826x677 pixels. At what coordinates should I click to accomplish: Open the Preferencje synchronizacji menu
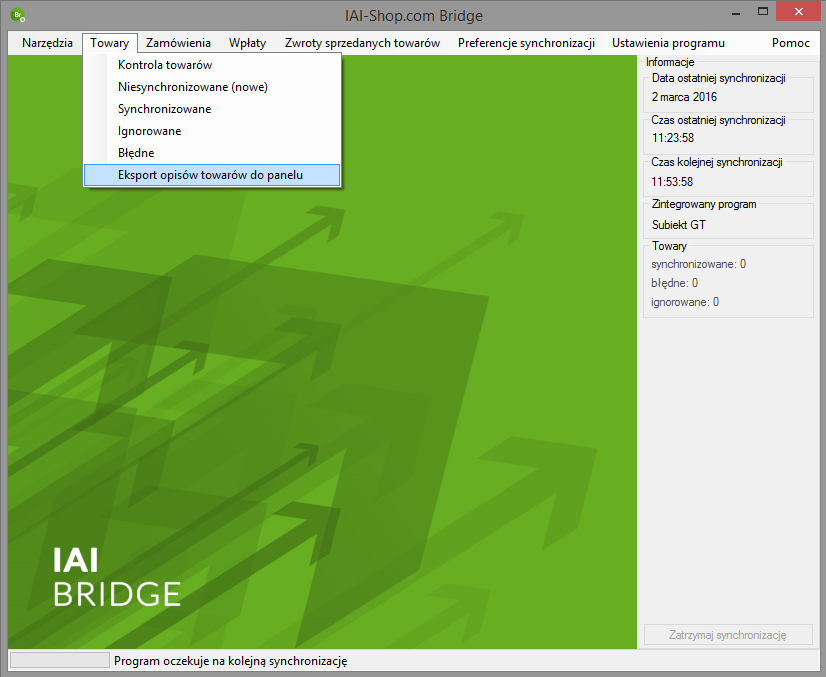point(526,43)
